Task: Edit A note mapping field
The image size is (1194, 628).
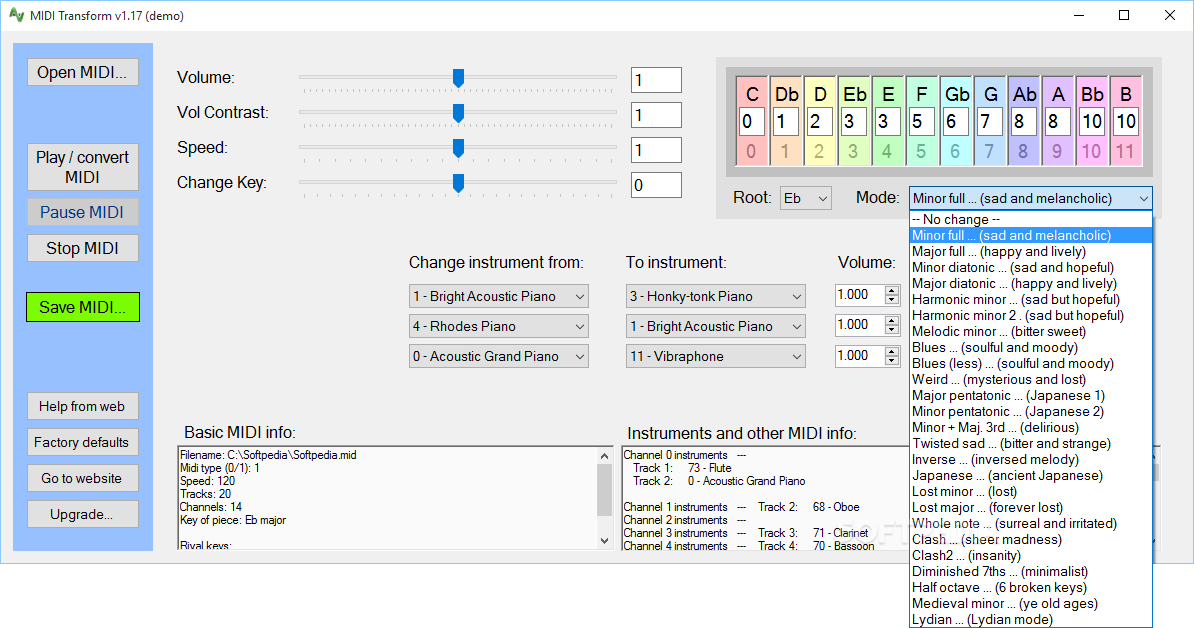Action: coord(1057,122)
